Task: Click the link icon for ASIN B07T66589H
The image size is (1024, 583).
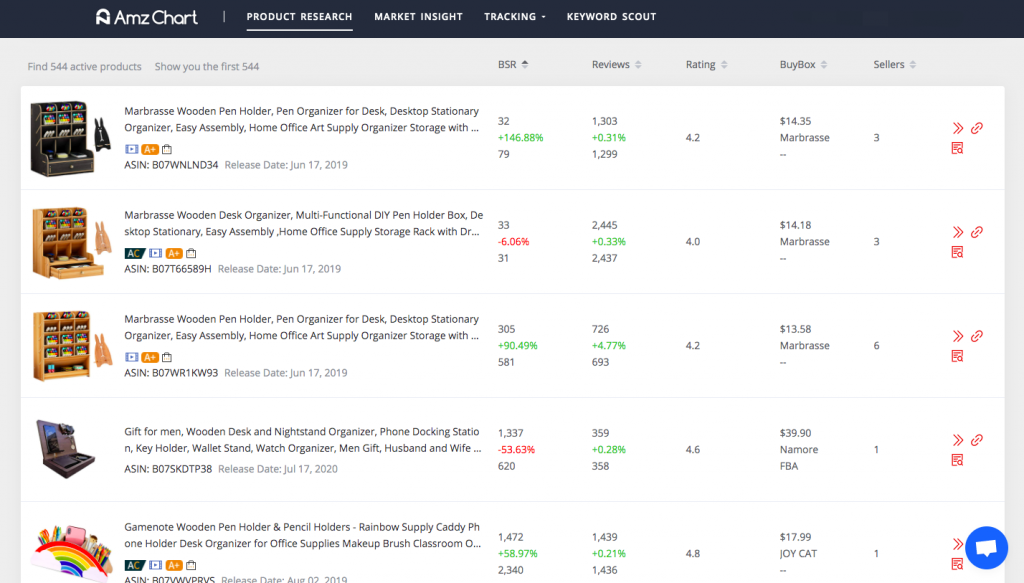Action: click(x=977, y=232)
